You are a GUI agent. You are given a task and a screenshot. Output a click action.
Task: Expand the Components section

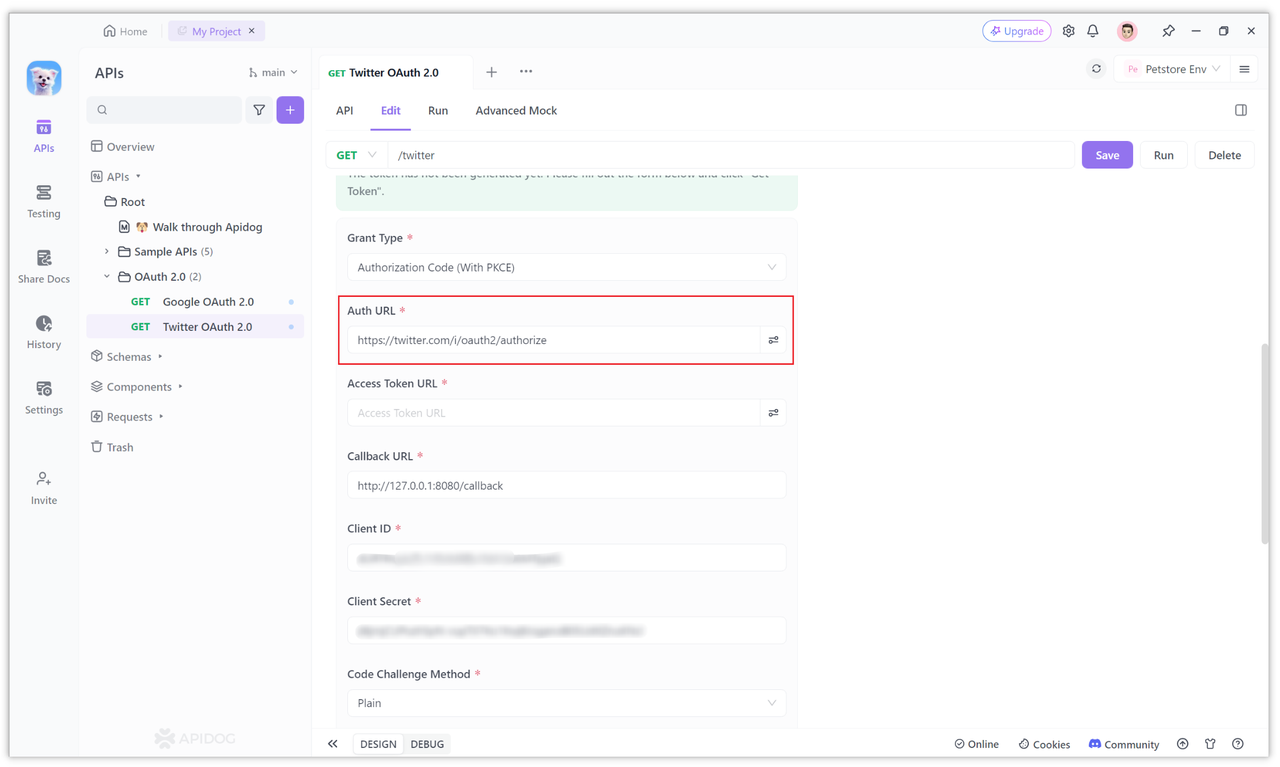coord(180,387)
